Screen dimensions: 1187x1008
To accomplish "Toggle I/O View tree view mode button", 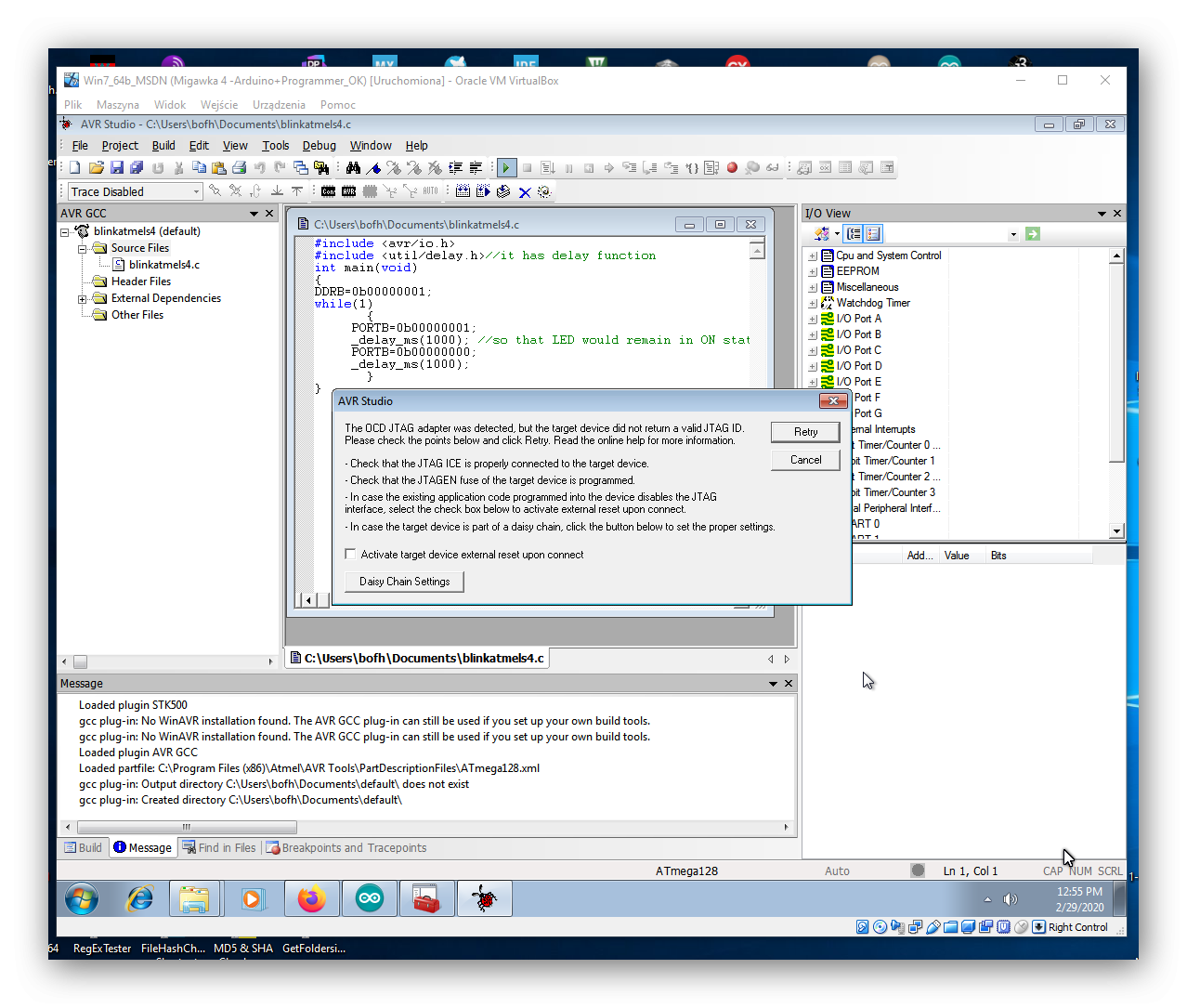I will (854, 234).
